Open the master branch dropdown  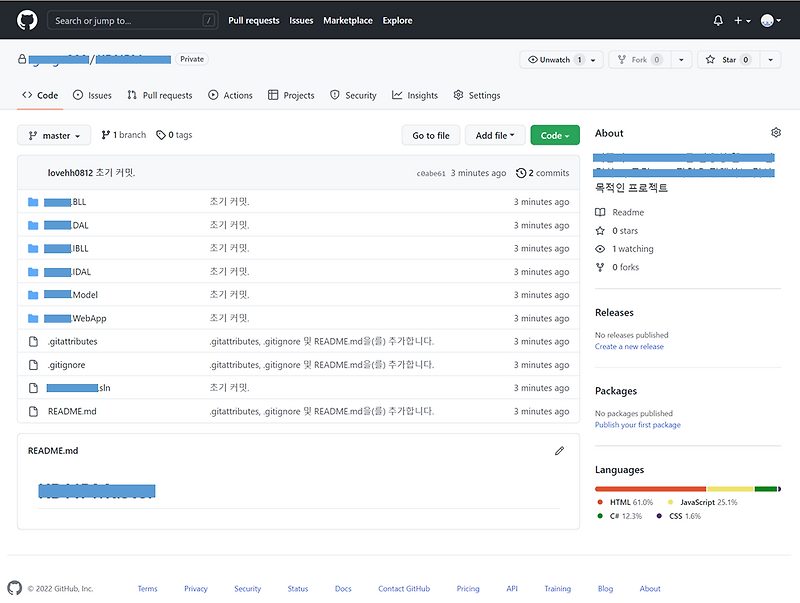[x=53, y=133]
